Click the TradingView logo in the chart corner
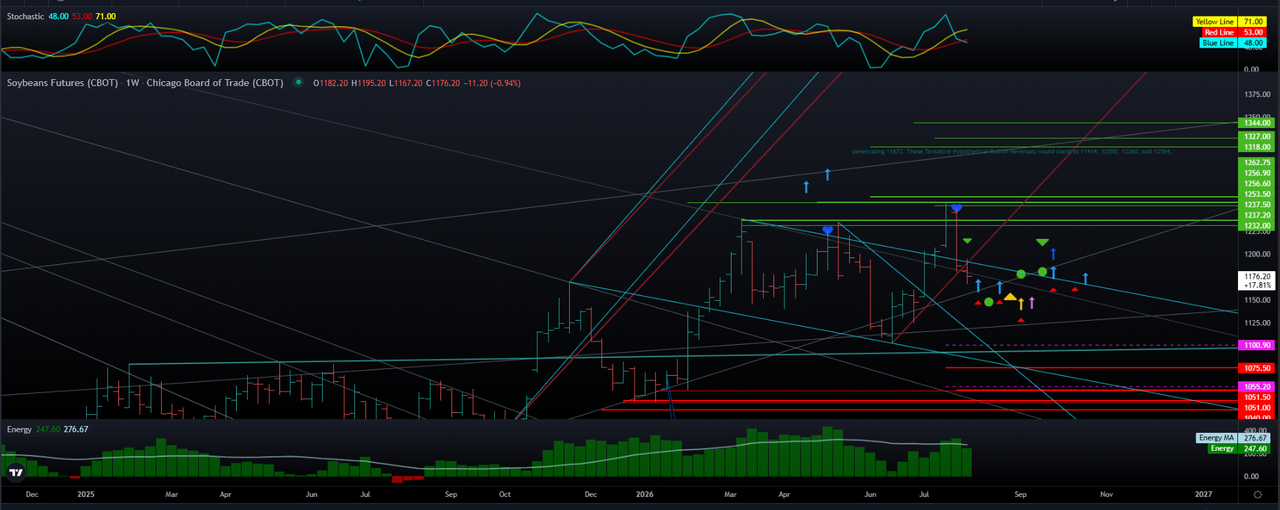The height and width of the screenshot is (510, 1280). (x=16, y=472)
